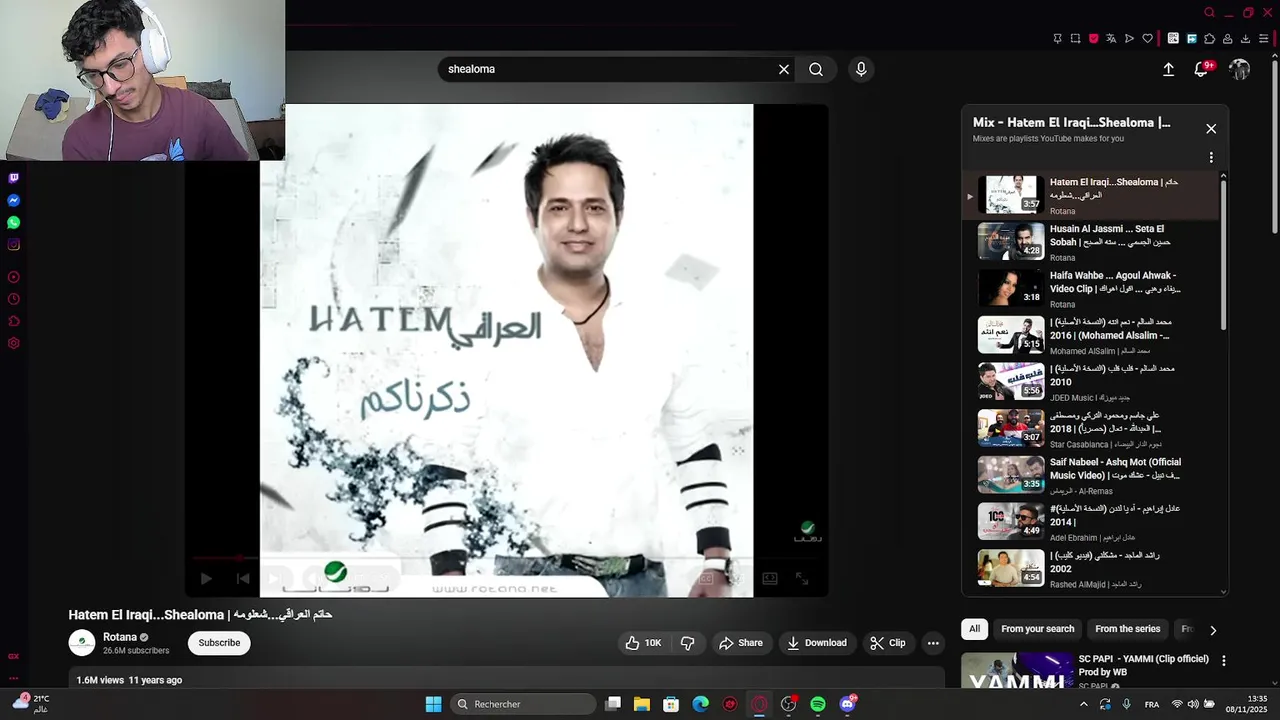Open Messenger in the browser sidebar

(x=13, y=200)
